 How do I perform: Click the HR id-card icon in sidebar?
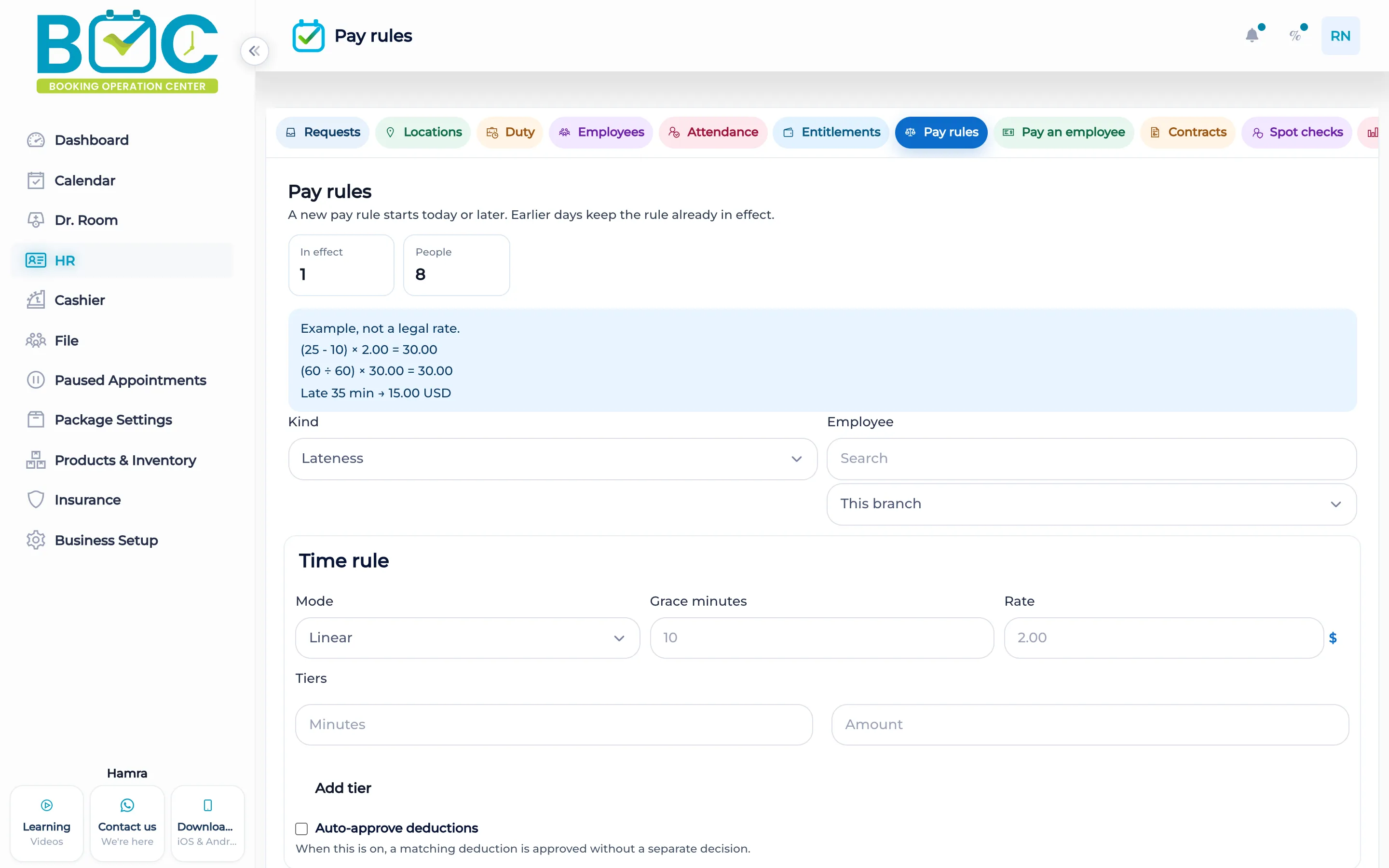(36, 260)
